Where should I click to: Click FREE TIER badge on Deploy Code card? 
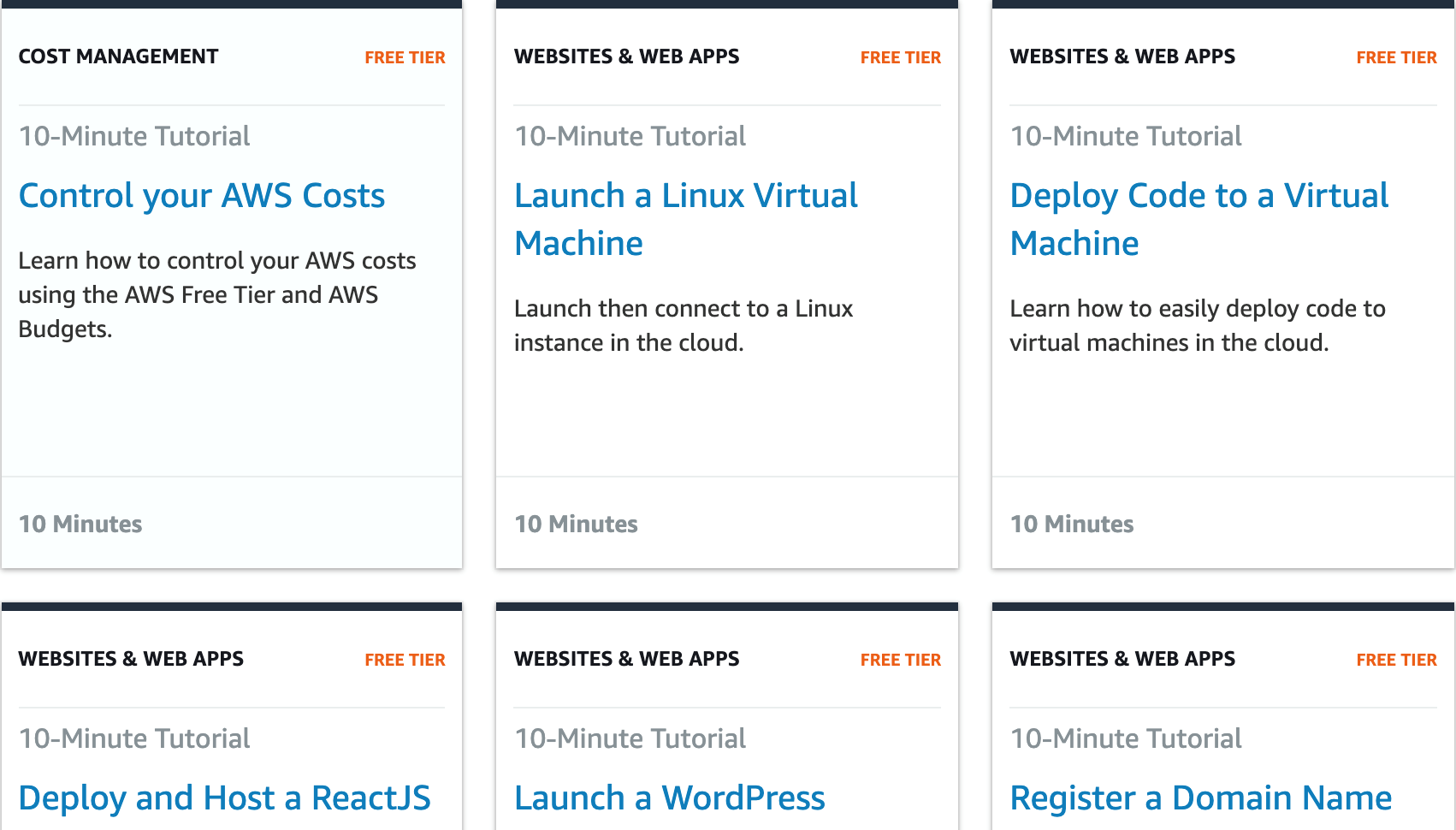click(x=1397, y=57)
